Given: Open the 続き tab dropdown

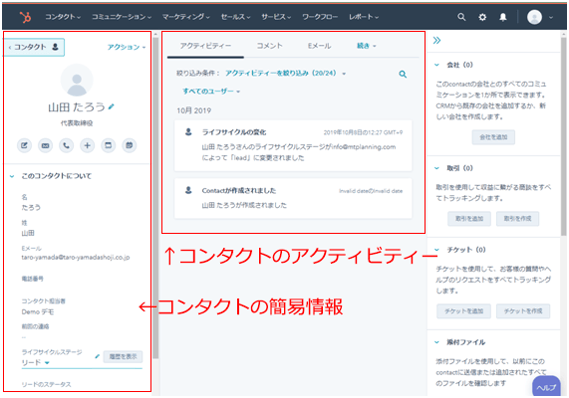Looking at the screenshot, I should 367,46.
